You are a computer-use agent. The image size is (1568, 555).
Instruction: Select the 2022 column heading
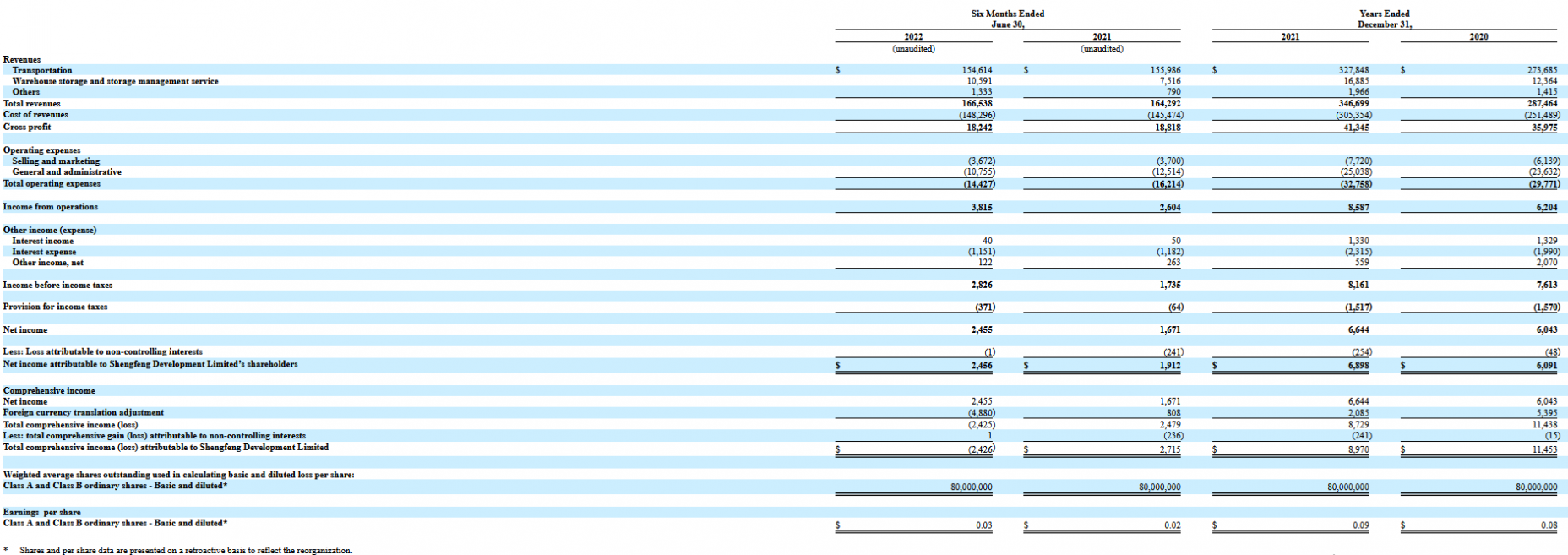pyautogui.click(x=913, y=37)
